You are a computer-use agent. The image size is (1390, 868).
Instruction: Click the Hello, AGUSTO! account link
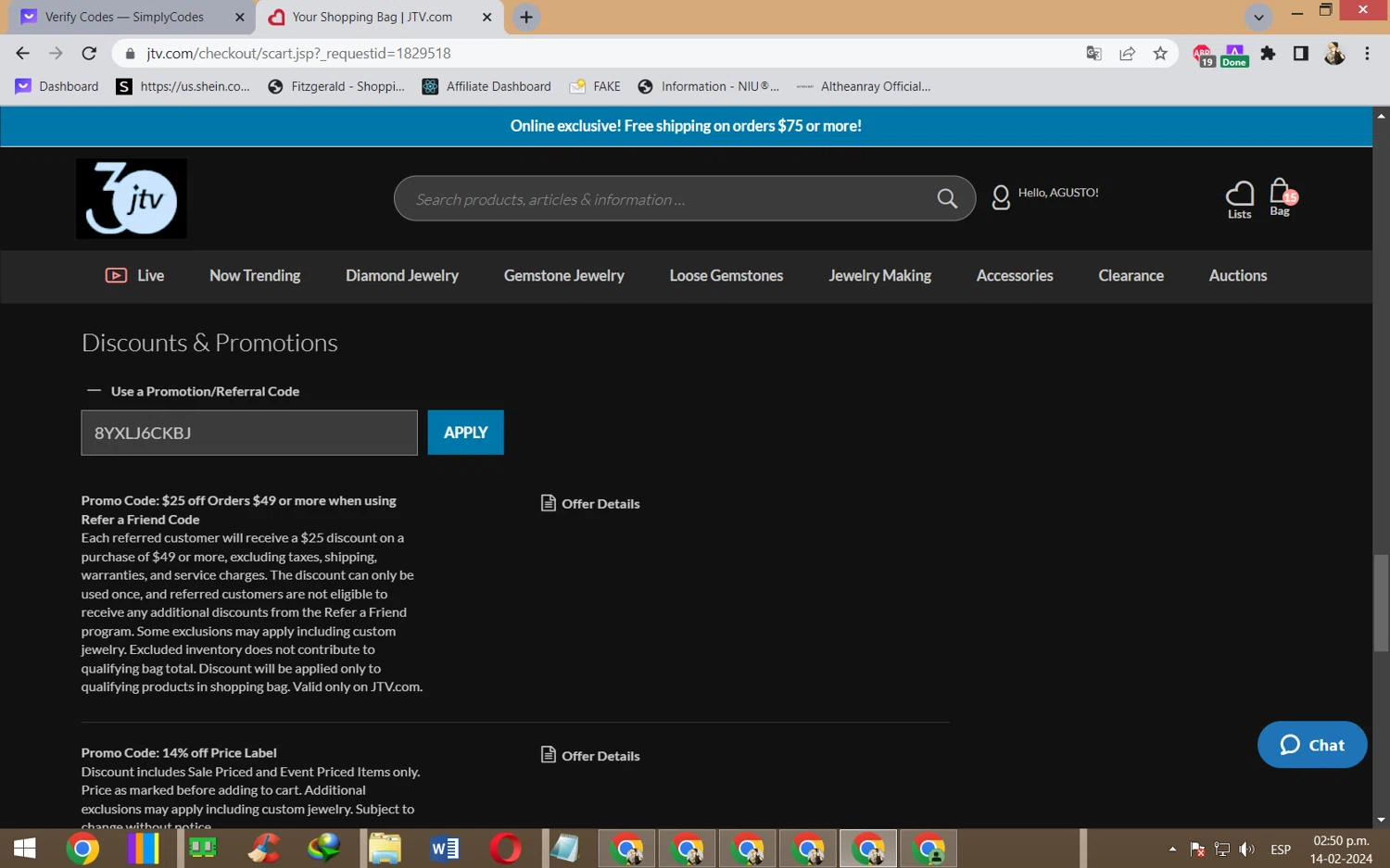[1058, 193]
